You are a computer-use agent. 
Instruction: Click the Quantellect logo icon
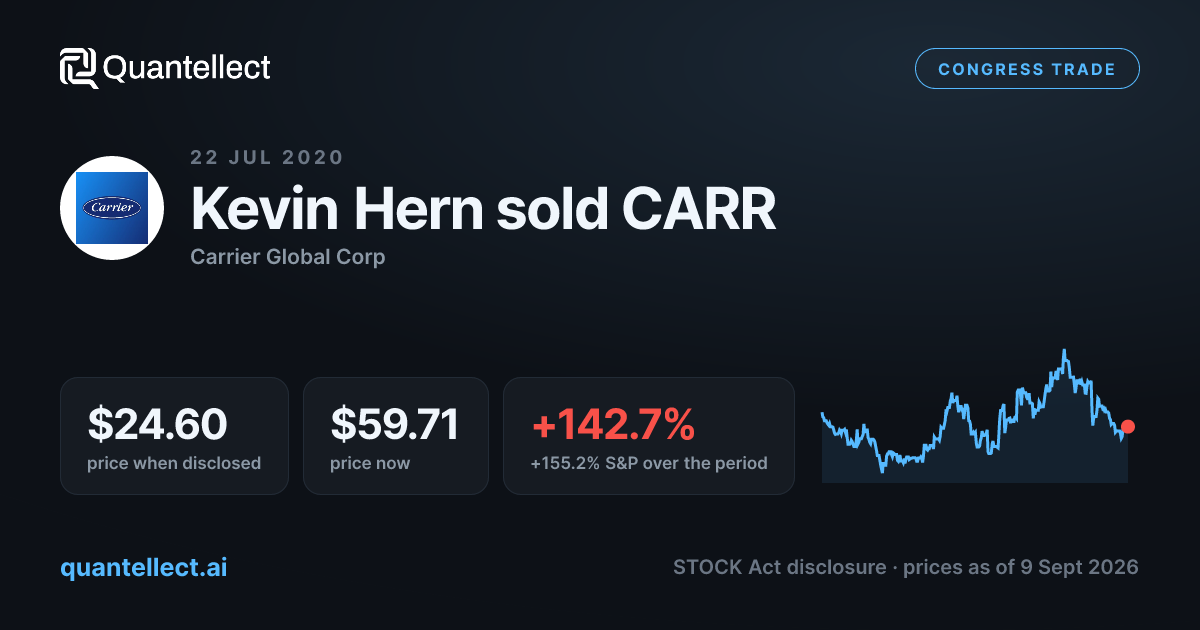(x=79, y=68)
